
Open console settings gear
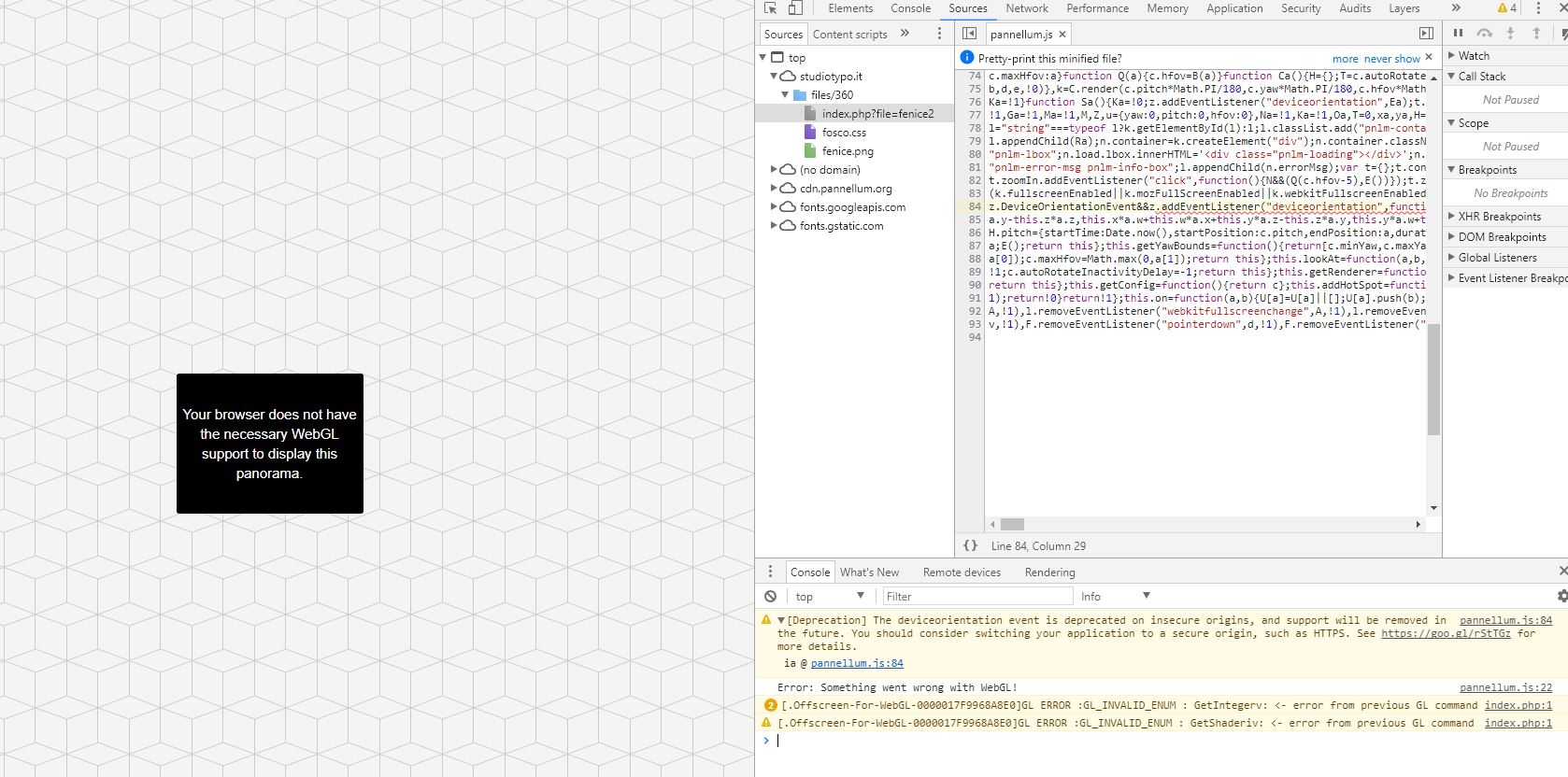(1561, 596)
